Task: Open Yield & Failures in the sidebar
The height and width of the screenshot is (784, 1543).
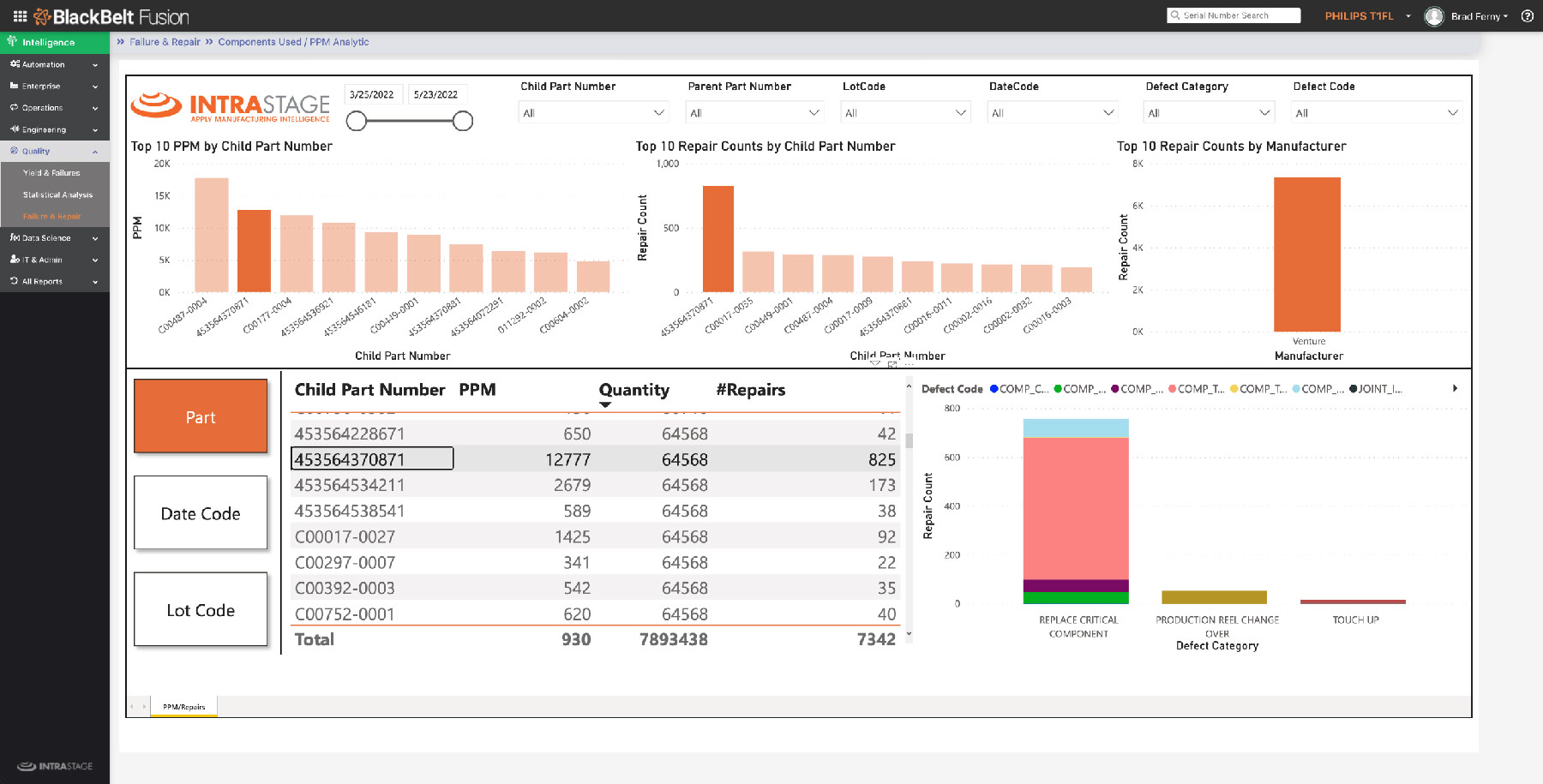Action: pyautogui.click(x=51, y=173)
